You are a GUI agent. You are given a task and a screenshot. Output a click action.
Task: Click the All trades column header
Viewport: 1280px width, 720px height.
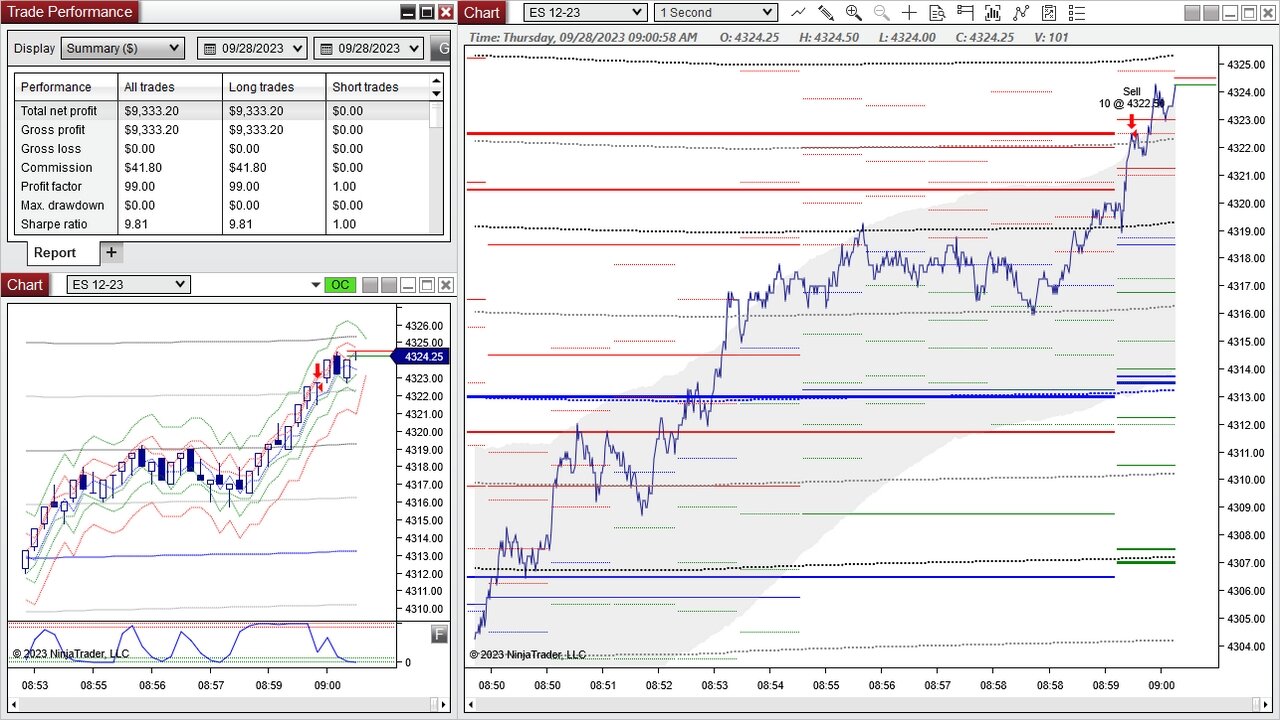[x=170, y=87]
